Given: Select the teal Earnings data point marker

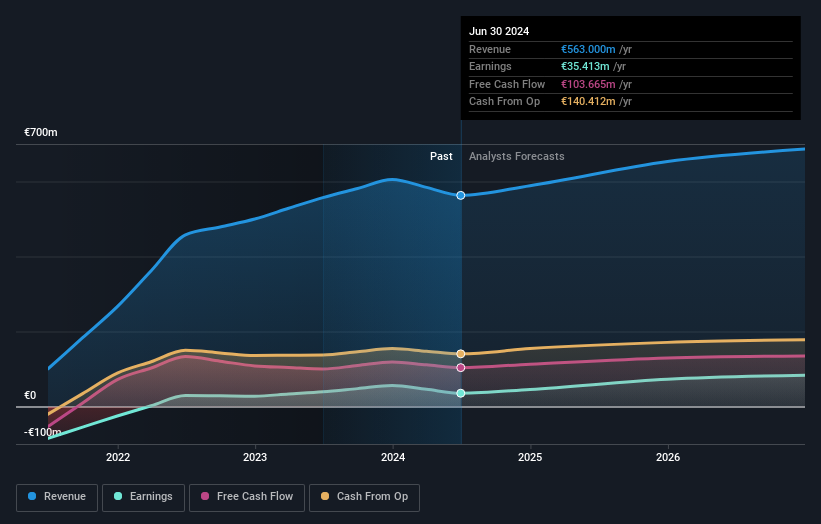Looking at the screenshot, I should click(x=461, y=393).
